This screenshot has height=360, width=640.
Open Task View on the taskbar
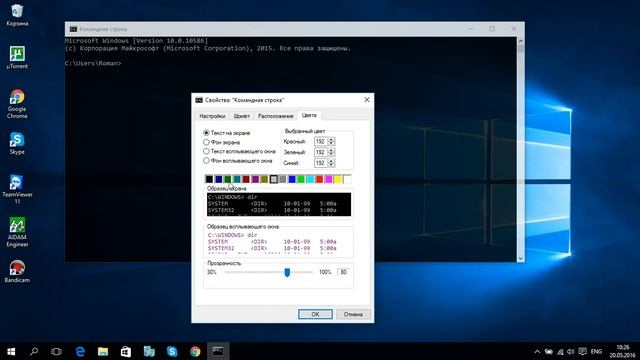click(56, 351)
